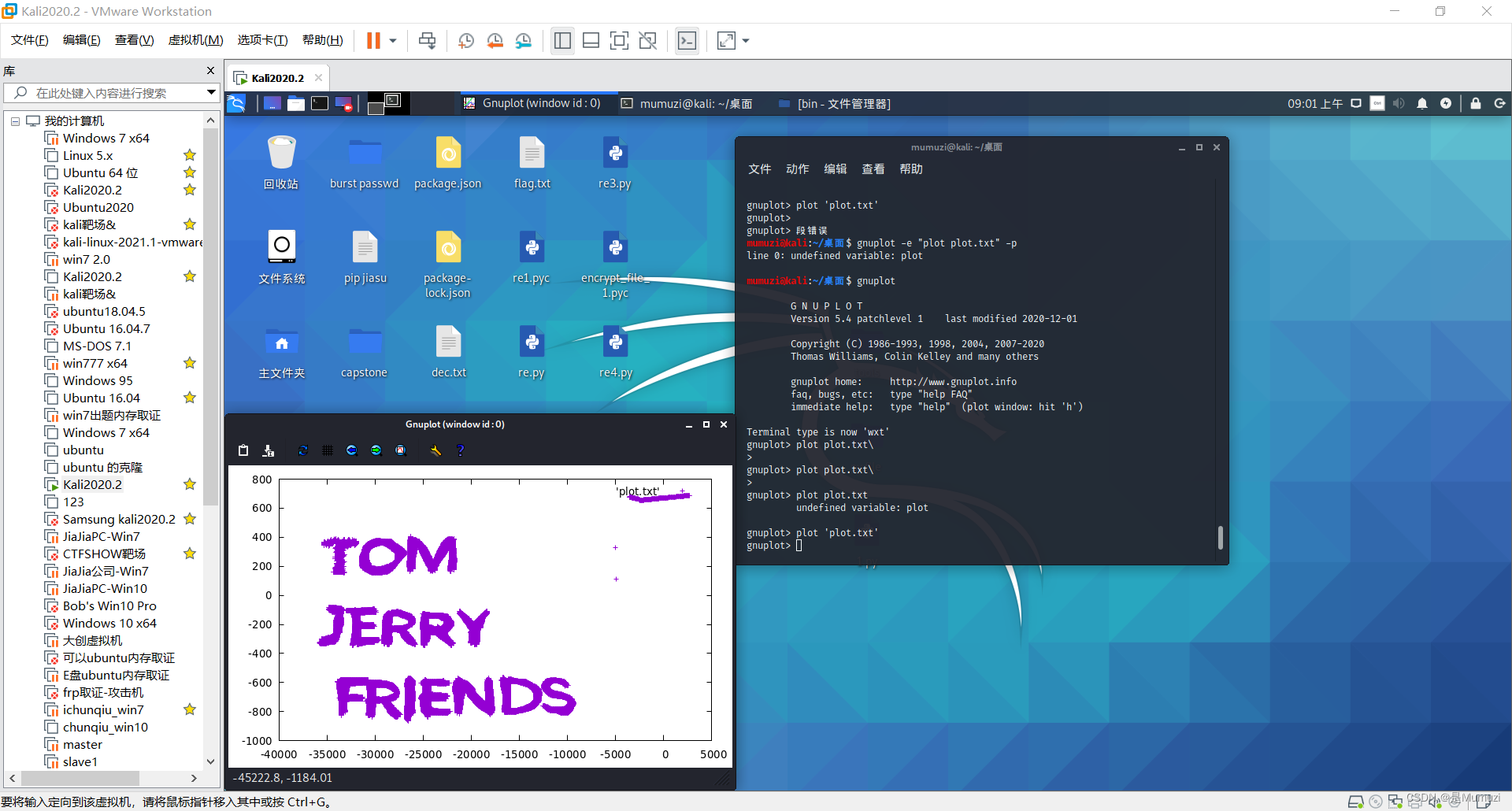This screenshot has width=1512, height=811.
Task: Launch the terminal emulator from panel
Action: pyautogui.click(x=320, y=103)
